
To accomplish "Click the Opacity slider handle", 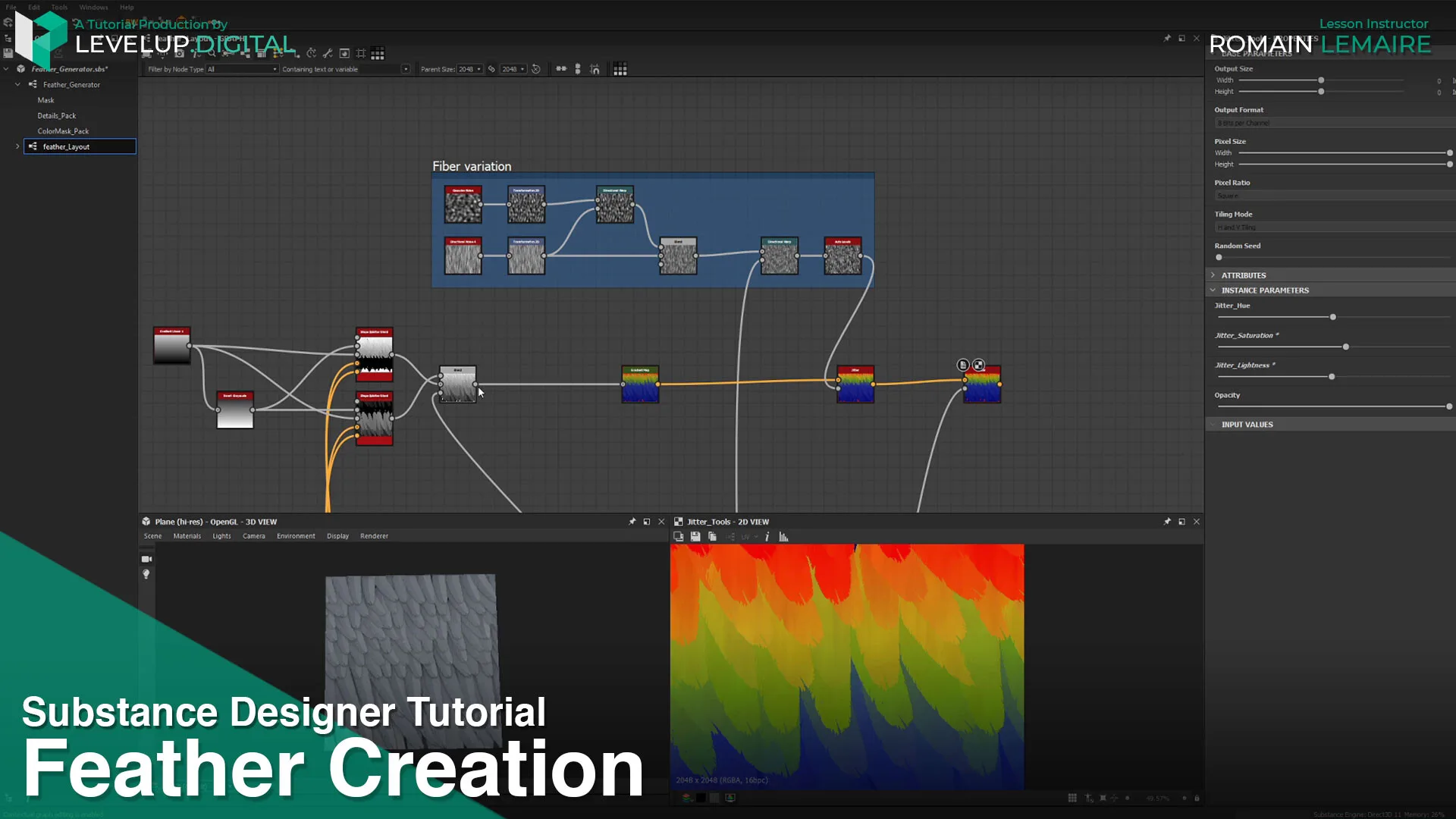I will pyautogui.click(x=1449, y=406).
